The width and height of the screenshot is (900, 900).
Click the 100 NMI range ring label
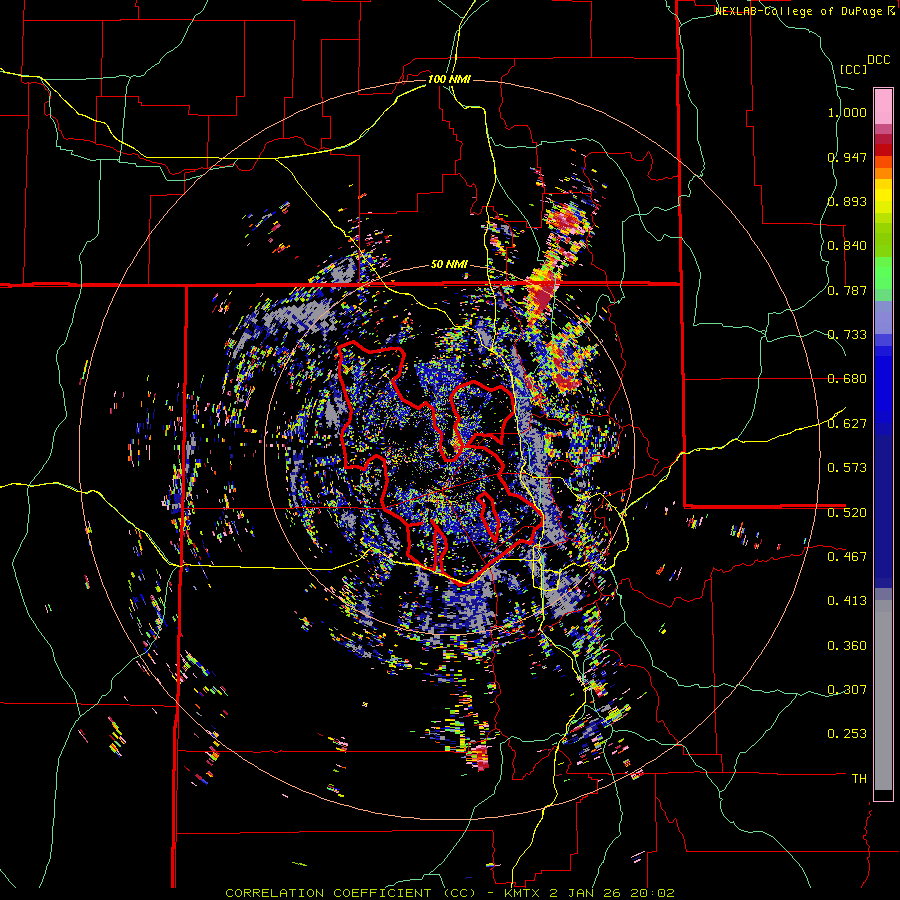click(449, 79)
